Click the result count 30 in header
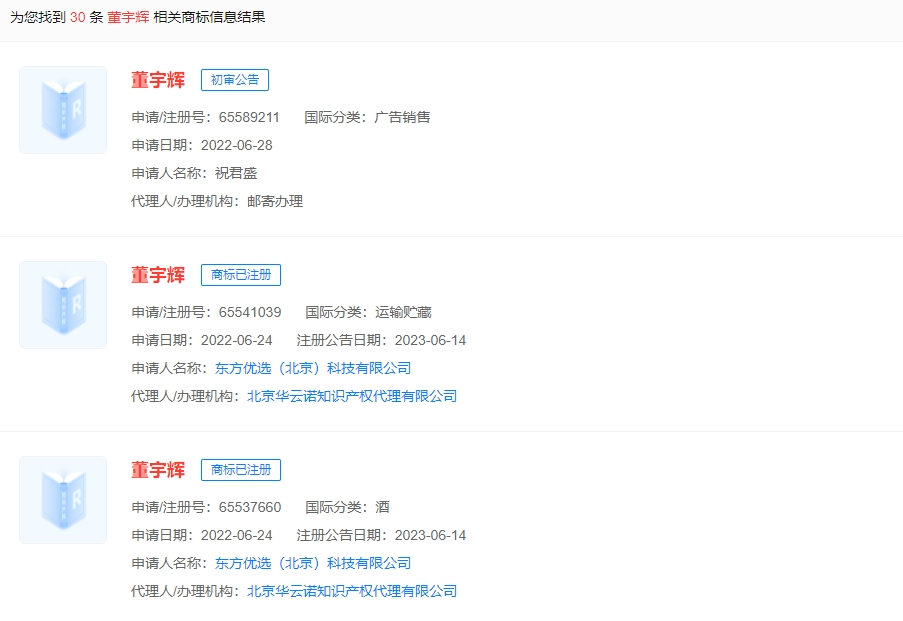Screen dimensions: 903x621 [78, 17]
